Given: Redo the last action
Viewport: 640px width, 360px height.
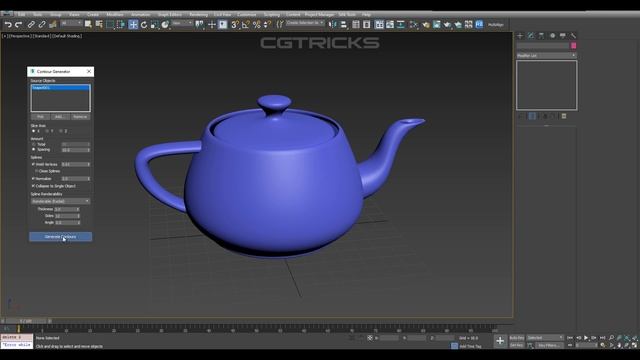Looking at the screenshot, I should pyautogui.click(x=18, y=25).
